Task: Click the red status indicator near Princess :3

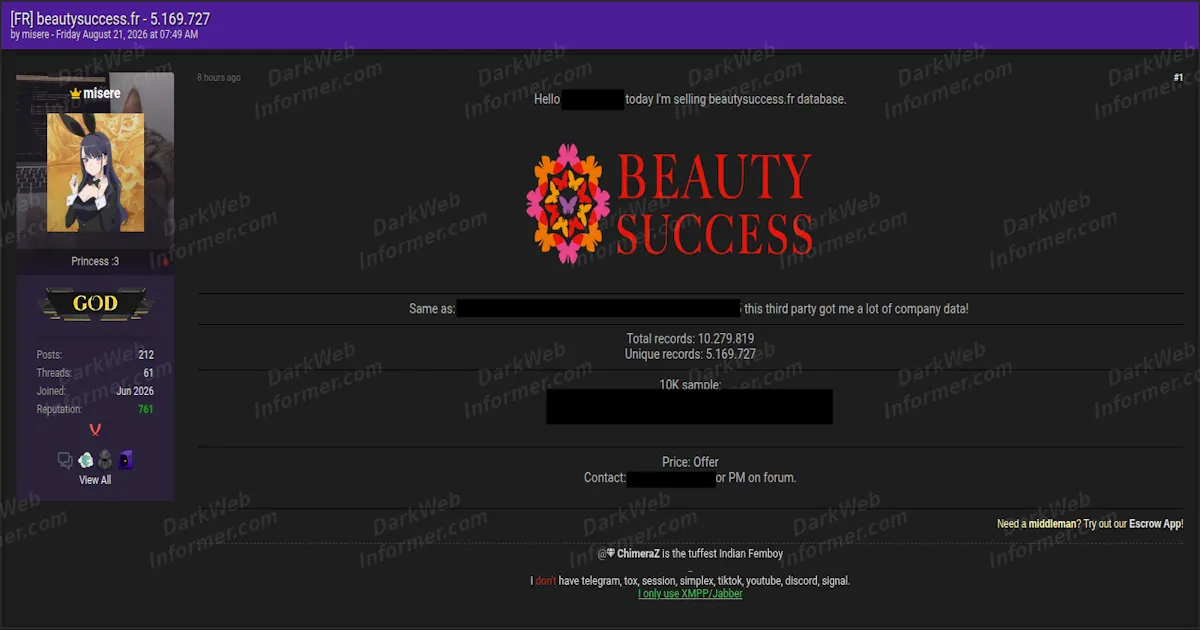Action: tap(165, 262)
